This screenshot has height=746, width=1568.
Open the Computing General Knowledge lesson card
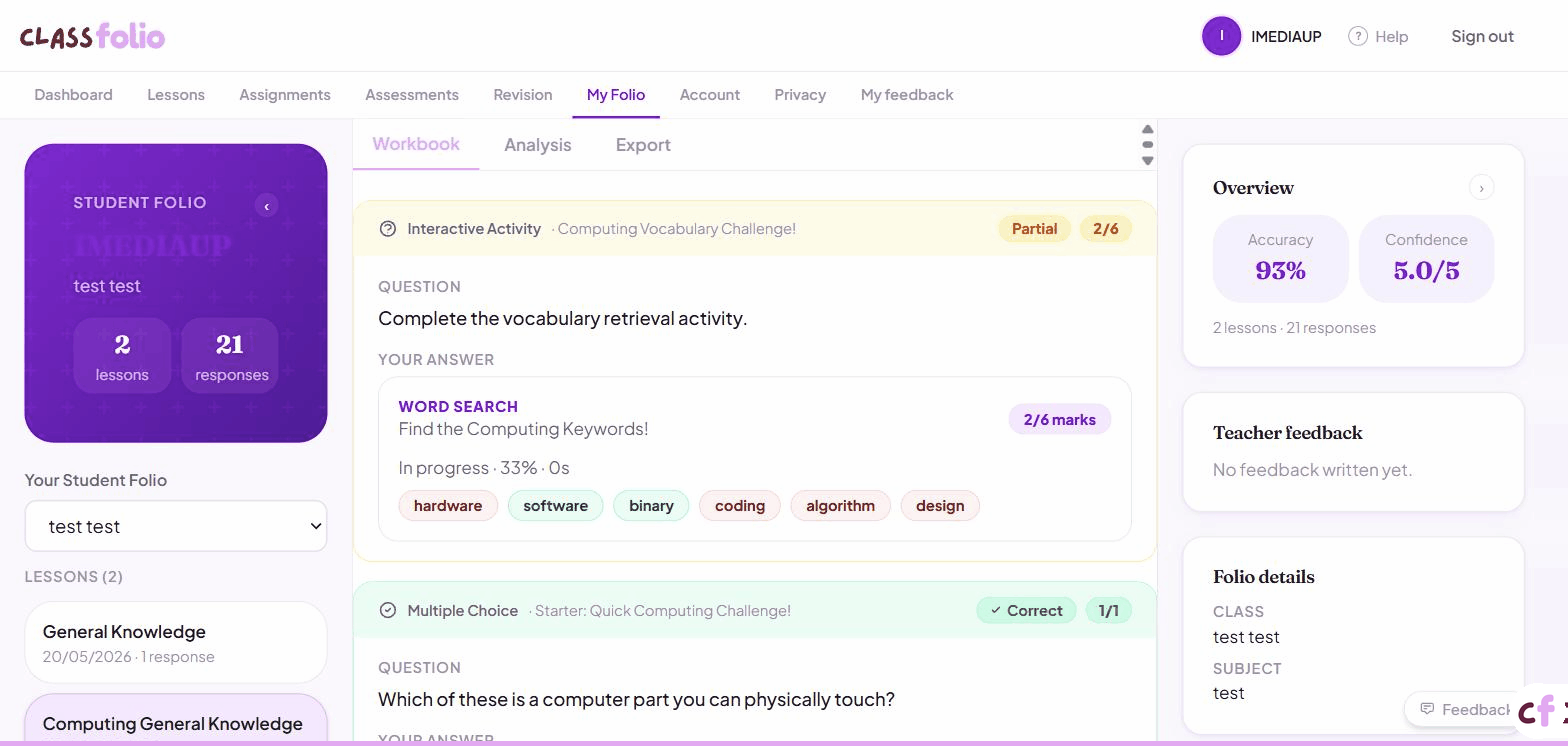click(176, 720)
